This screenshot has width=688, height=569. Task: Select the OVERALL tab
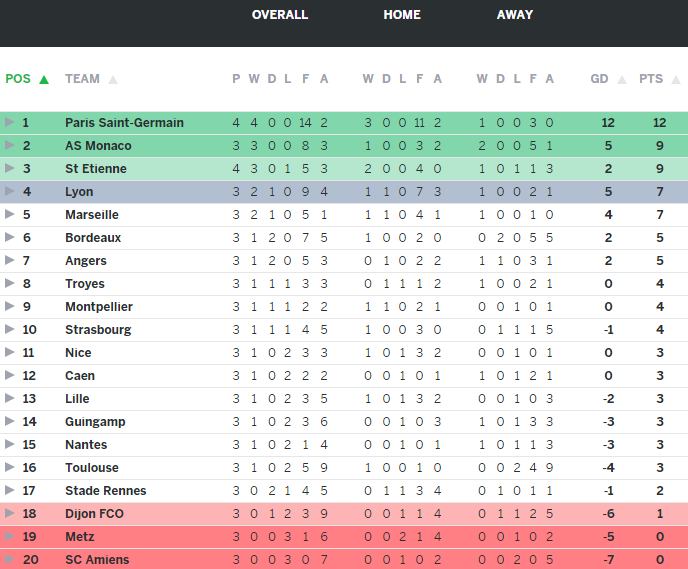click(280, 15)
